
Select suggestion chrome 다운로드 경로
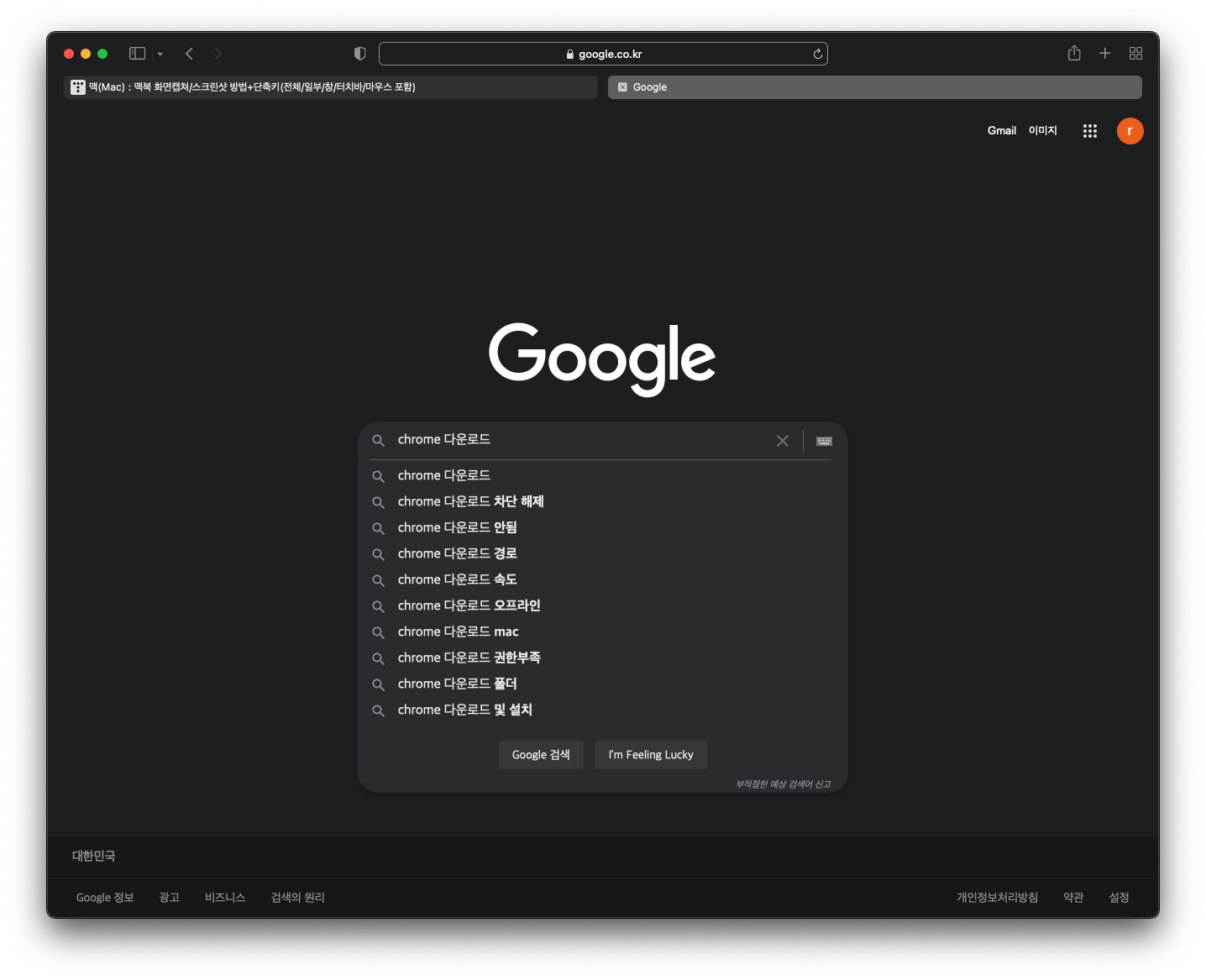(603, 553)
